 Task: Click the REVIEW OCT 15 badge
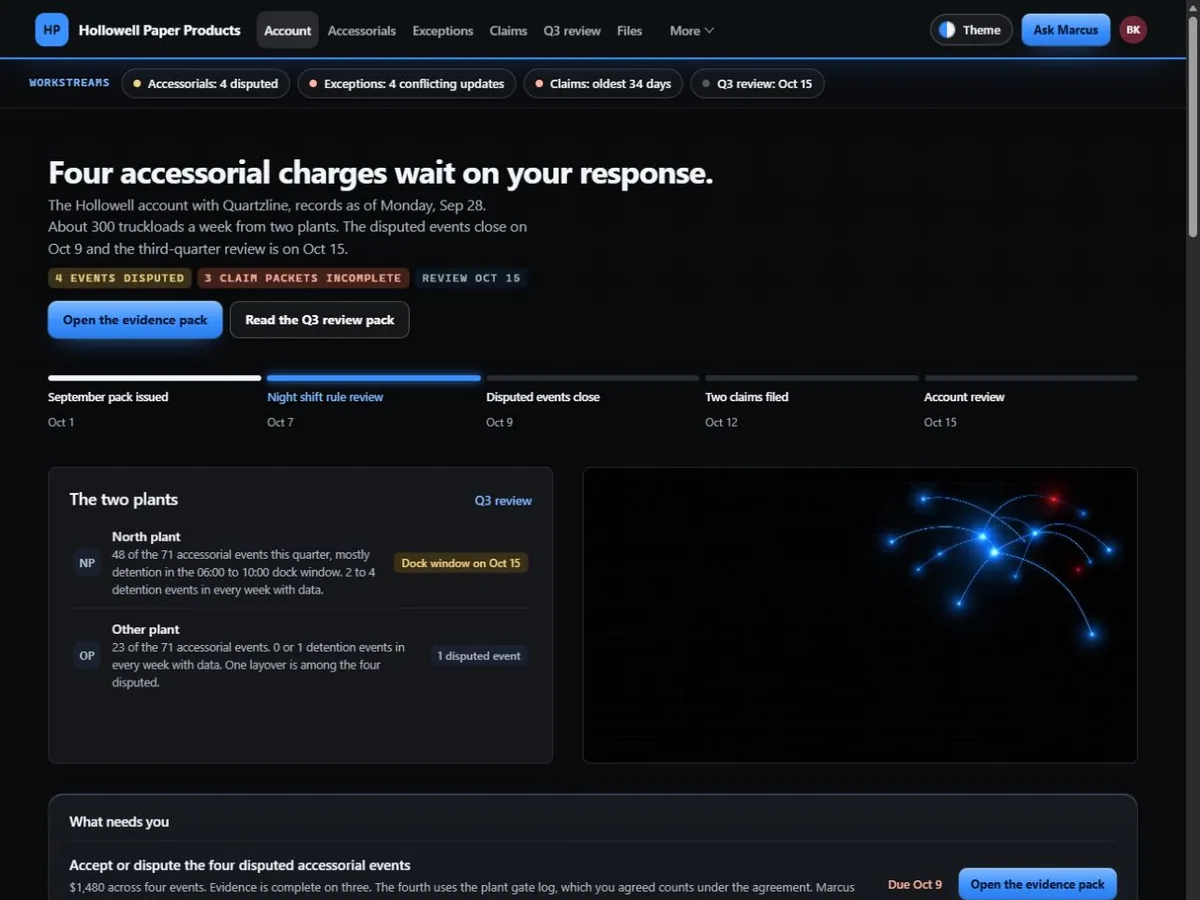[471, 278]
